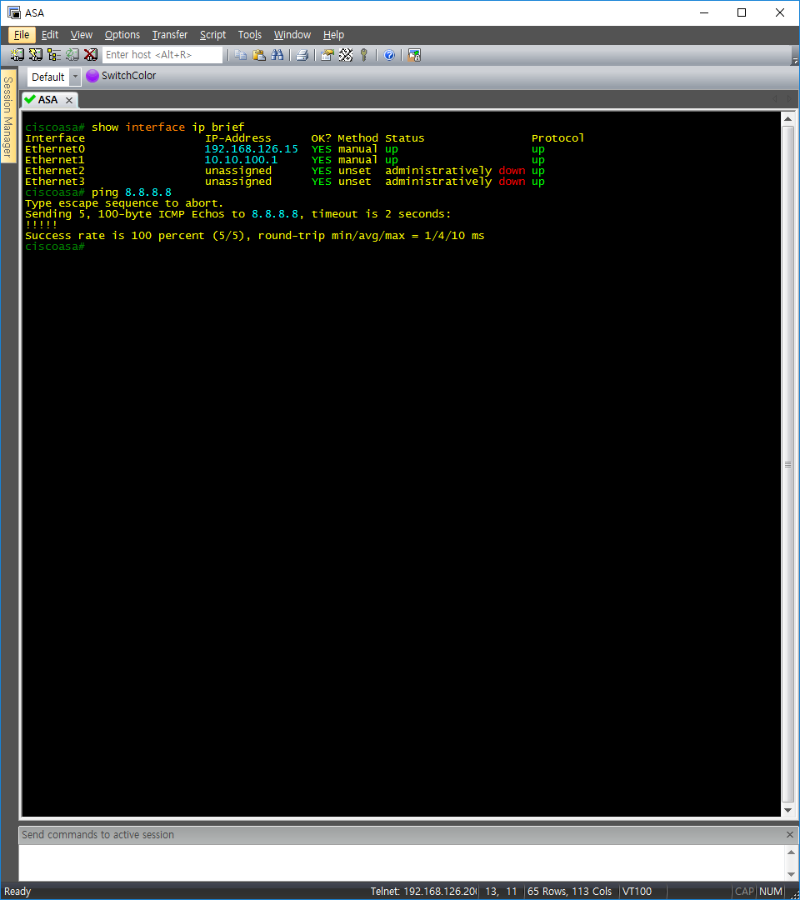The image size is (800, 900).
Task: Click the Copy toolbar icon
Action: pyautogui.click(x=241, y=55)
